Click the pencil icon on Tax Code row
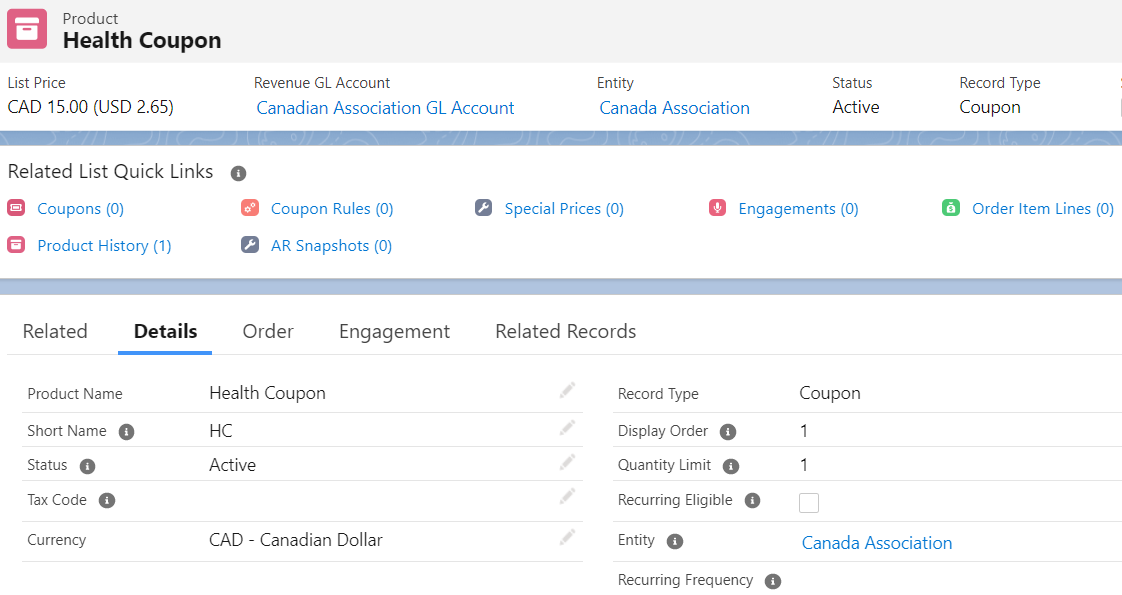The height and width of the screenshot is (595, 1122). 567,496
